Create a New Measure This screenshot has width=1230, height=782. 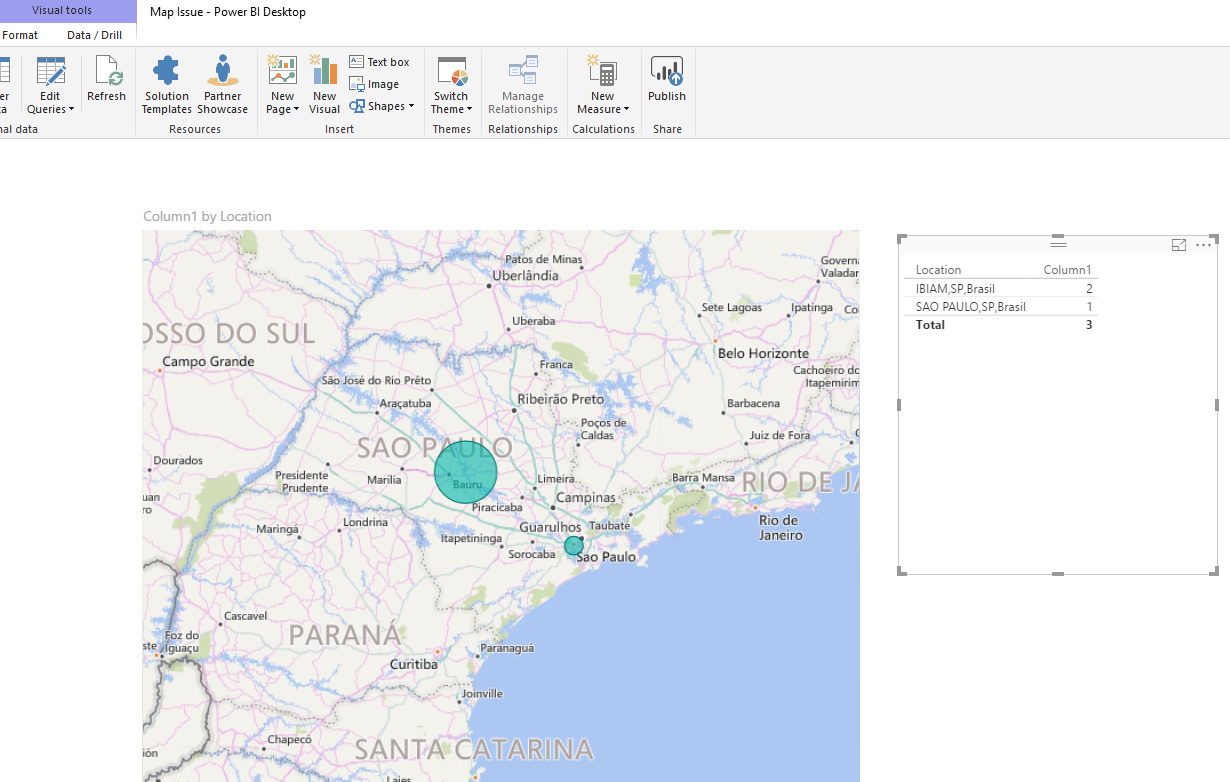602,85
